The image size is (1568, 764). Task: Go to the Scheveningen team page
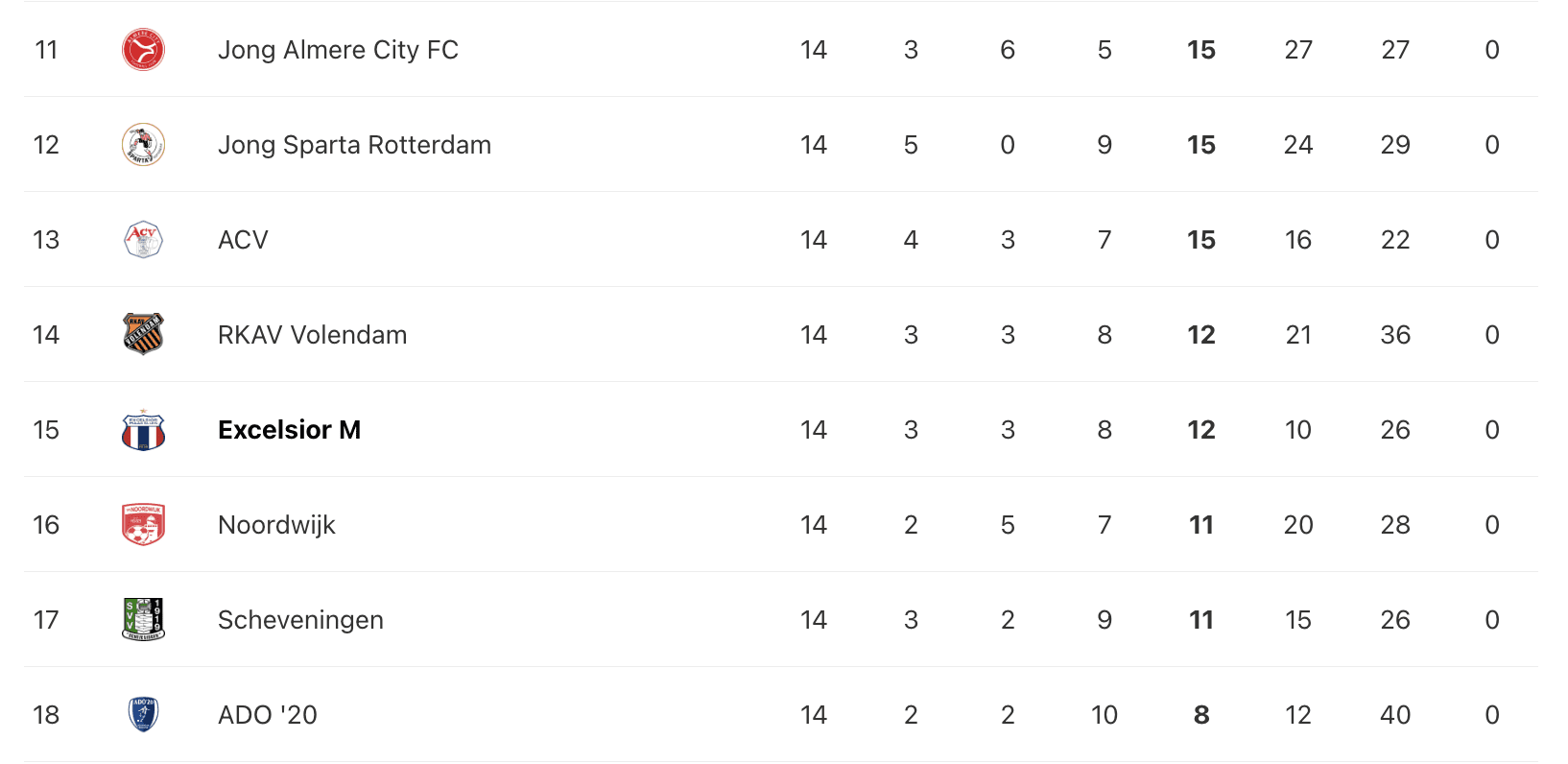click(x=300, y=620)
